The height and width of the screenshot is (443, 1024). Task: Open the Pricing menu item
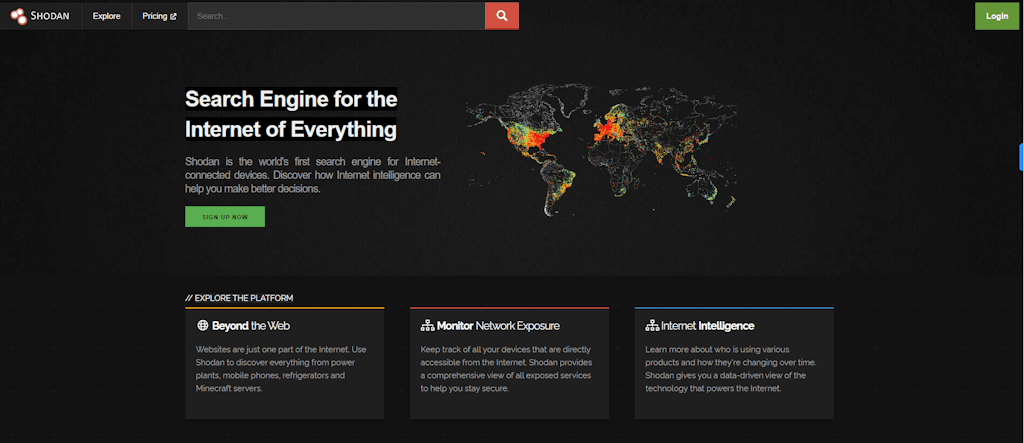[x=159, y=16]
